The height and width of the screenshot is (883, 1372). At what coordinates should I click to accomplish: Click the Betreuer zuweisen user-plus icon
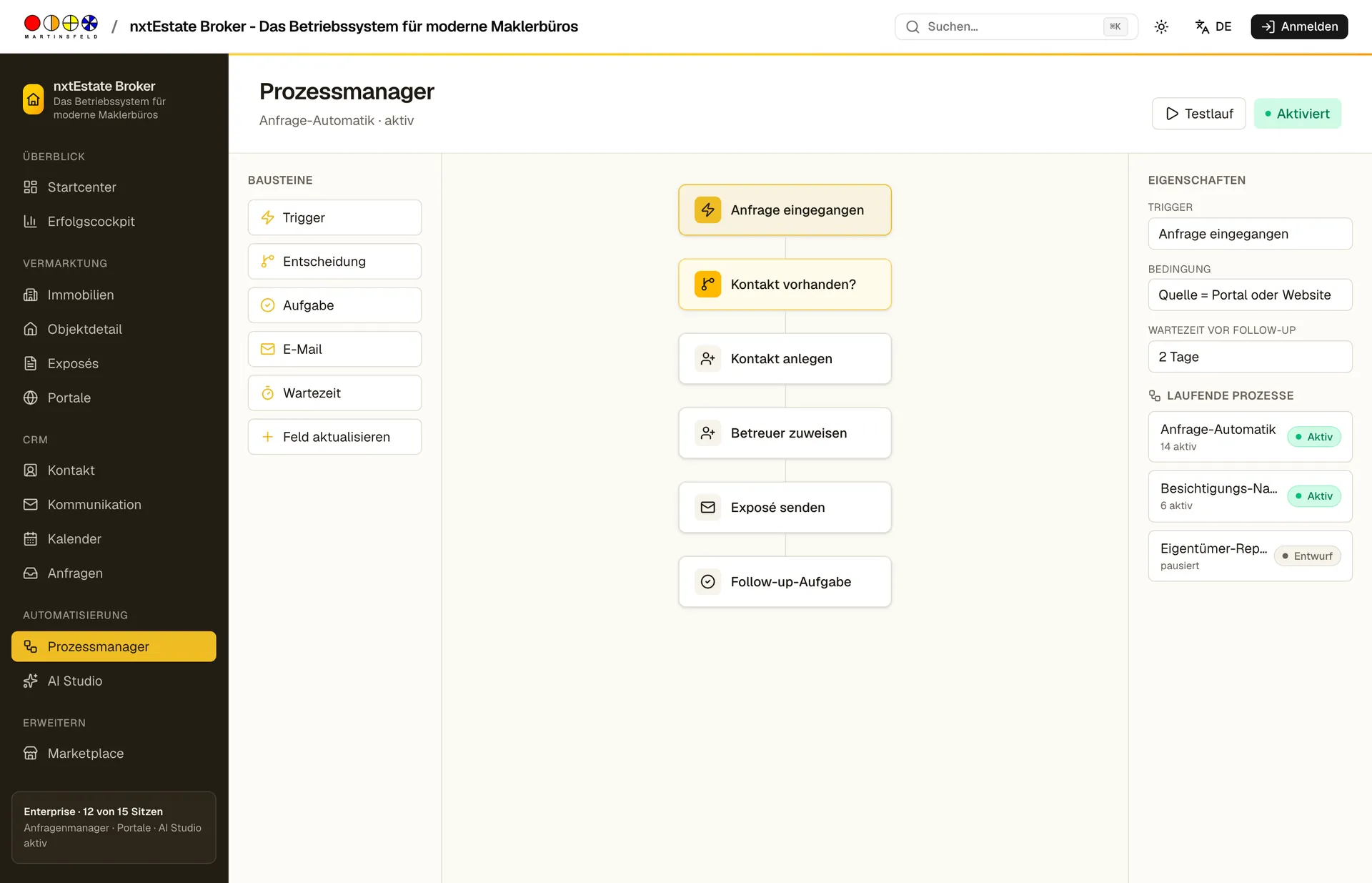click(x=707, y=433)
